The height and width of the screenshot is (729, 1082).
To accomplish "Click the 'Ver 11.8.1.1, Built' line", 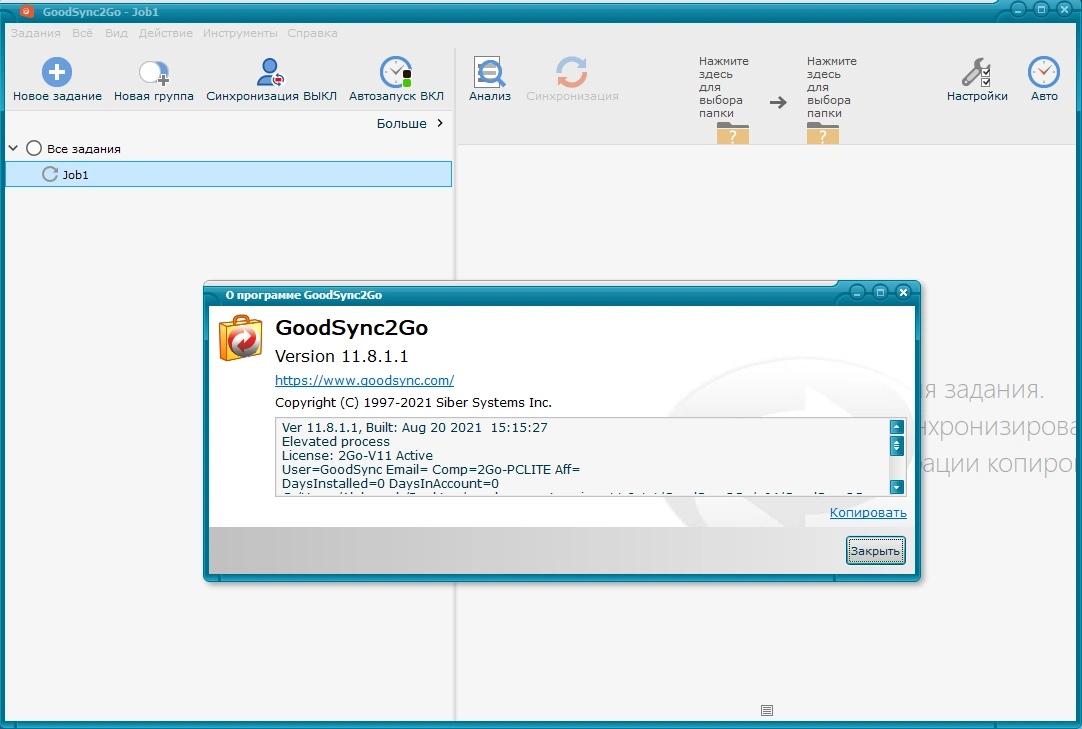I will point(414,427).
